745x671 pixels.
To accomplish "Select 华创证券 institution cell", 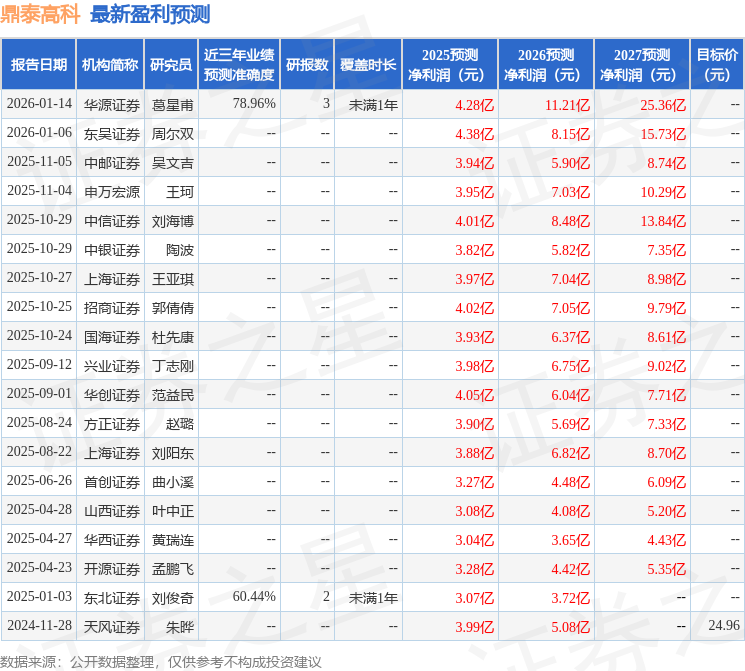I will pos(112,395).
